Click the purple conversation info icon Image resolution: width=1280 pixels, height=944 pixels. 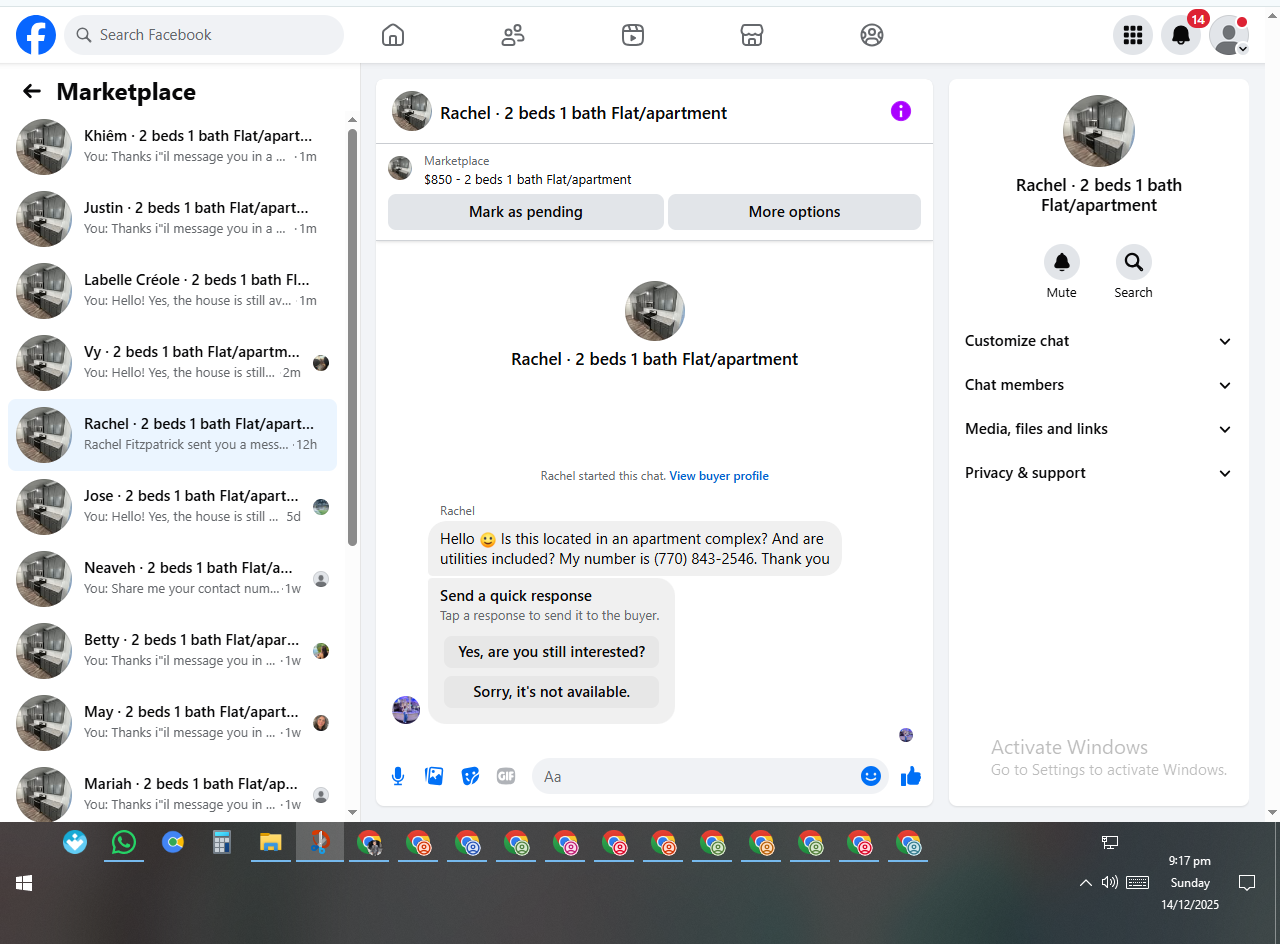pos(901,111)
